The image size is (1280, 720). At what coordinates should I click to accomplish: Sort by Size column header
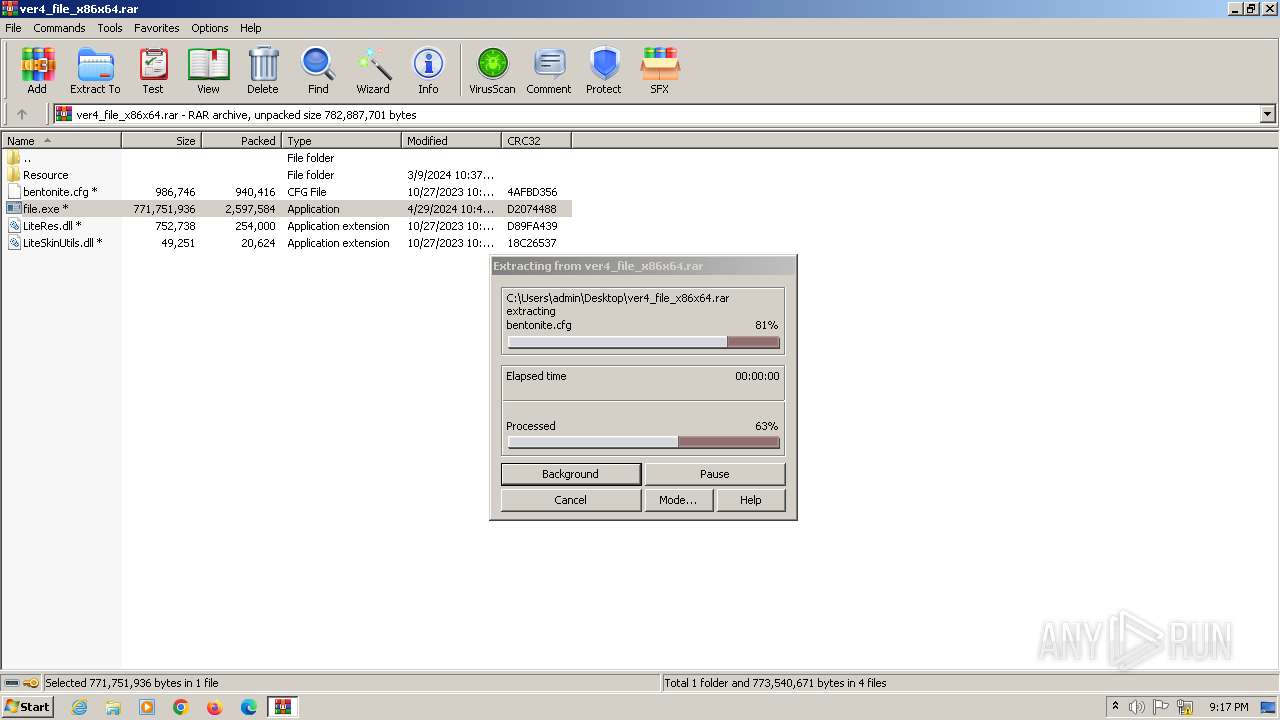tap(161, 141)
